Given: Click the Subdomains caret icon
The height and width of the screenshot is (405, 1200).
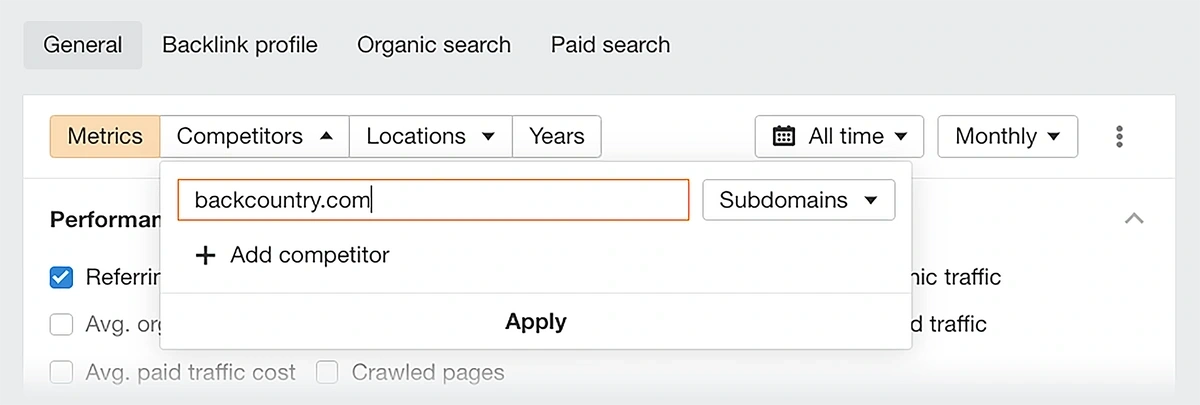Looking at the screenshot, I should click(x=870, y=200).
